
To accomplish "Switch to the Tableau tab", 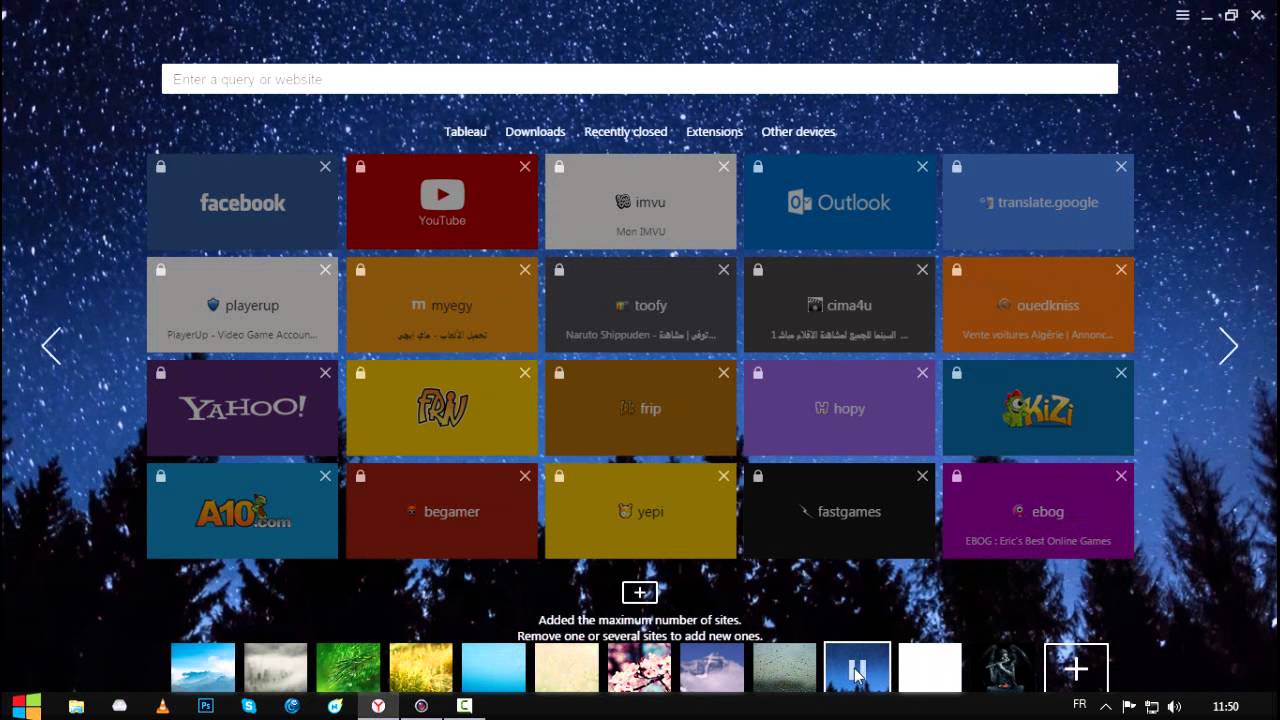I will click(465, 132).
